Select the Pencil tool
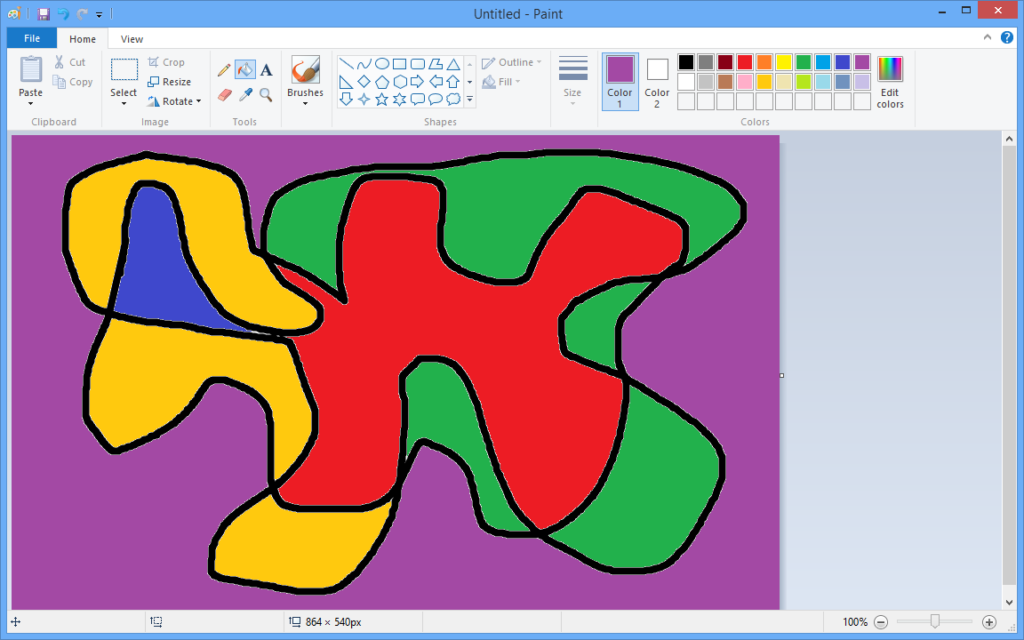This screenshot has width=1024, height=640. pos(224,70)
